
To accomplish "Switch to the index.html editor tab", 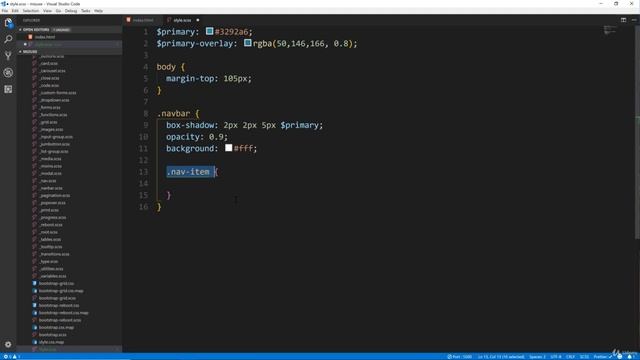I will pyautogui.click(x=142, y=20).
